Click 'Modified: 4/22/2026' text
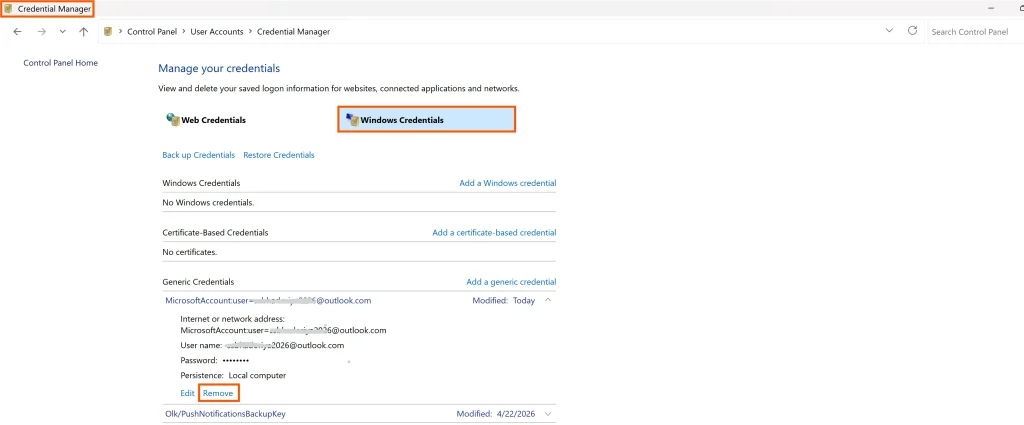Image resolution: width=1024 pixels, height=425 pixels. pos(496,414)
